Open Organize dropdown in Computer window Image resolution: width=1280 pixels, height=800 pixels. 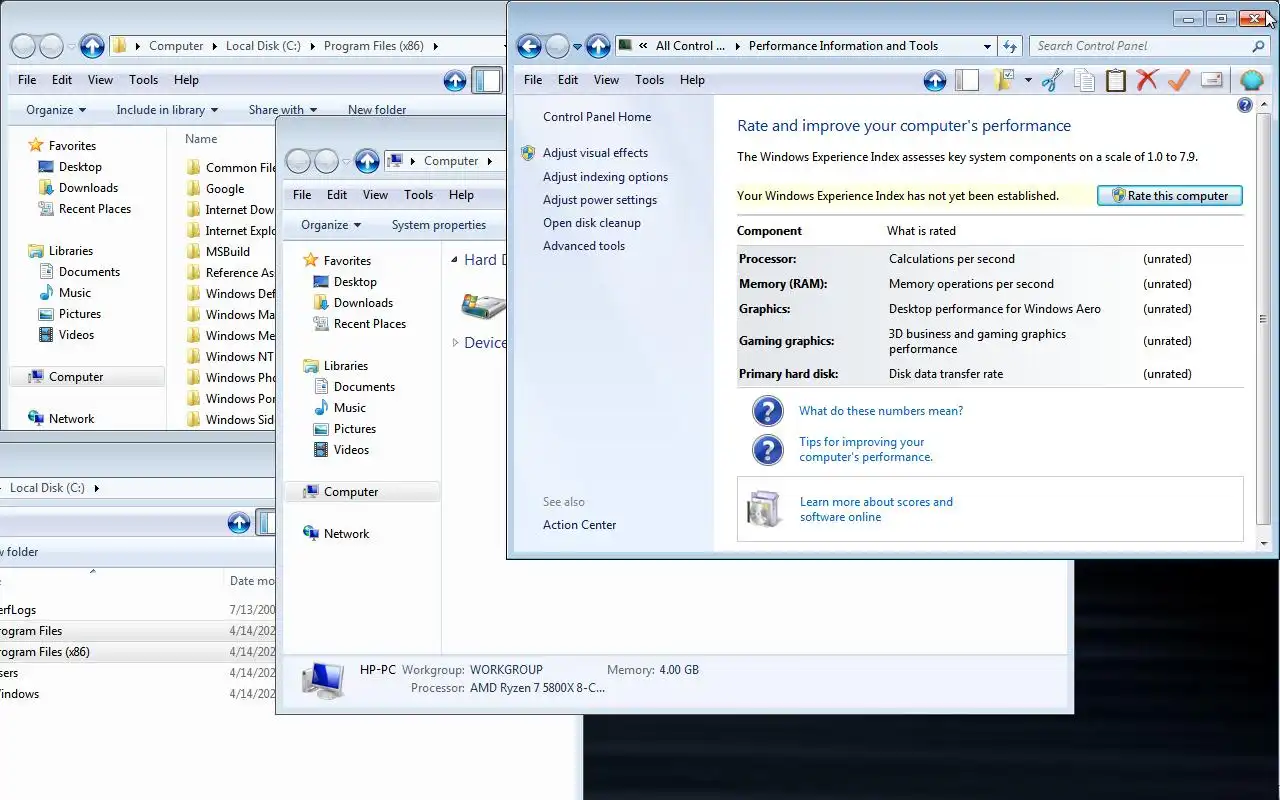(331, 225)
